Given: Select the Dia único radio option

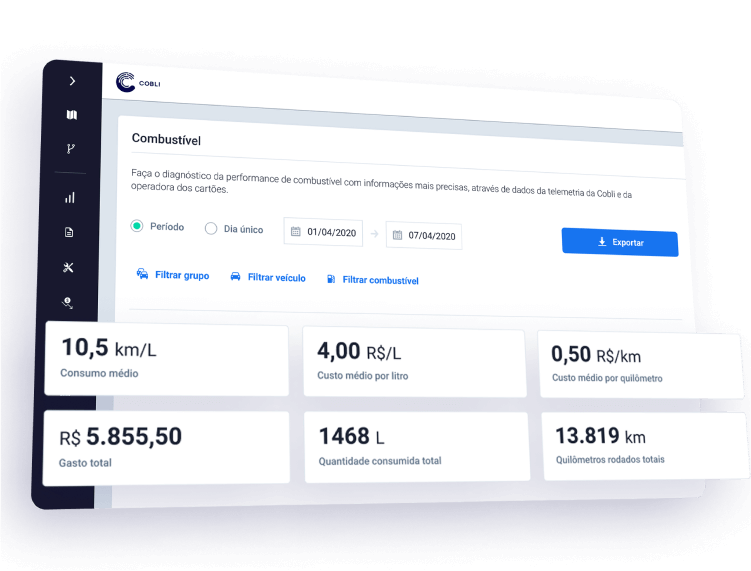Looking at the screenshot, I should (x=211, y=228).
